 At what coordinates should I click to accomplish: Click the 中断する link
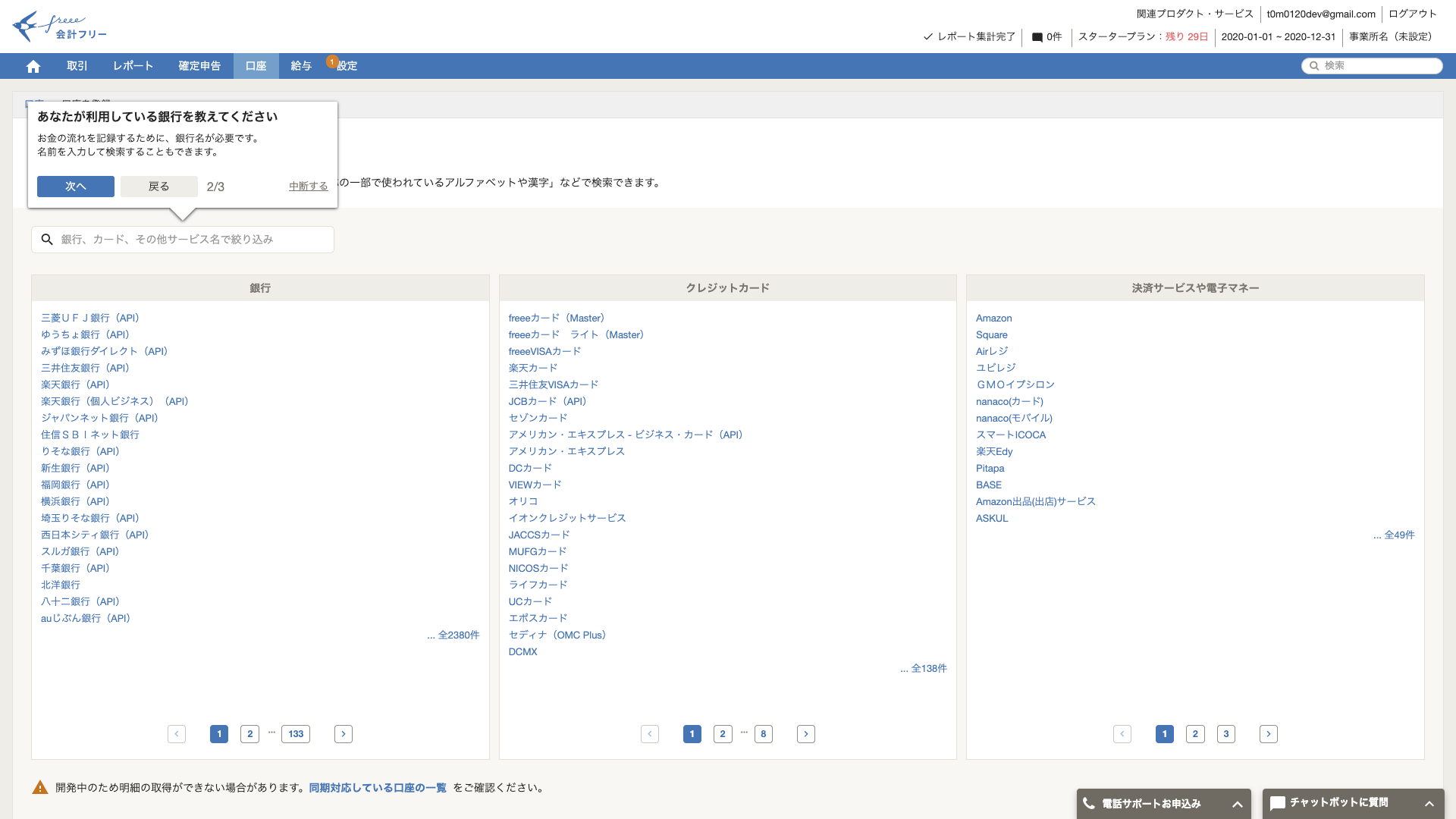click(x=309, y=187)
